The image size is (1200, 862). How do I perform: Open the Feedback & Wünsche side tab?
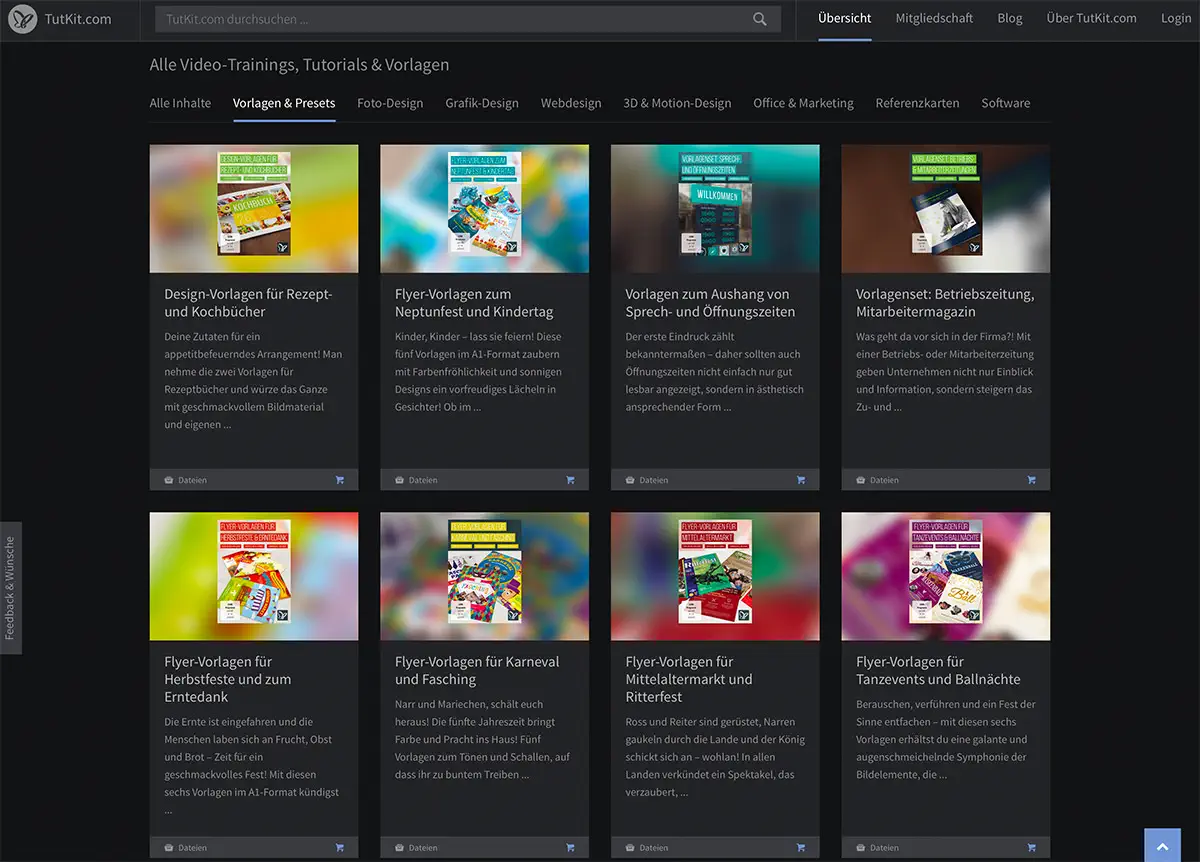tap(10, 588)
